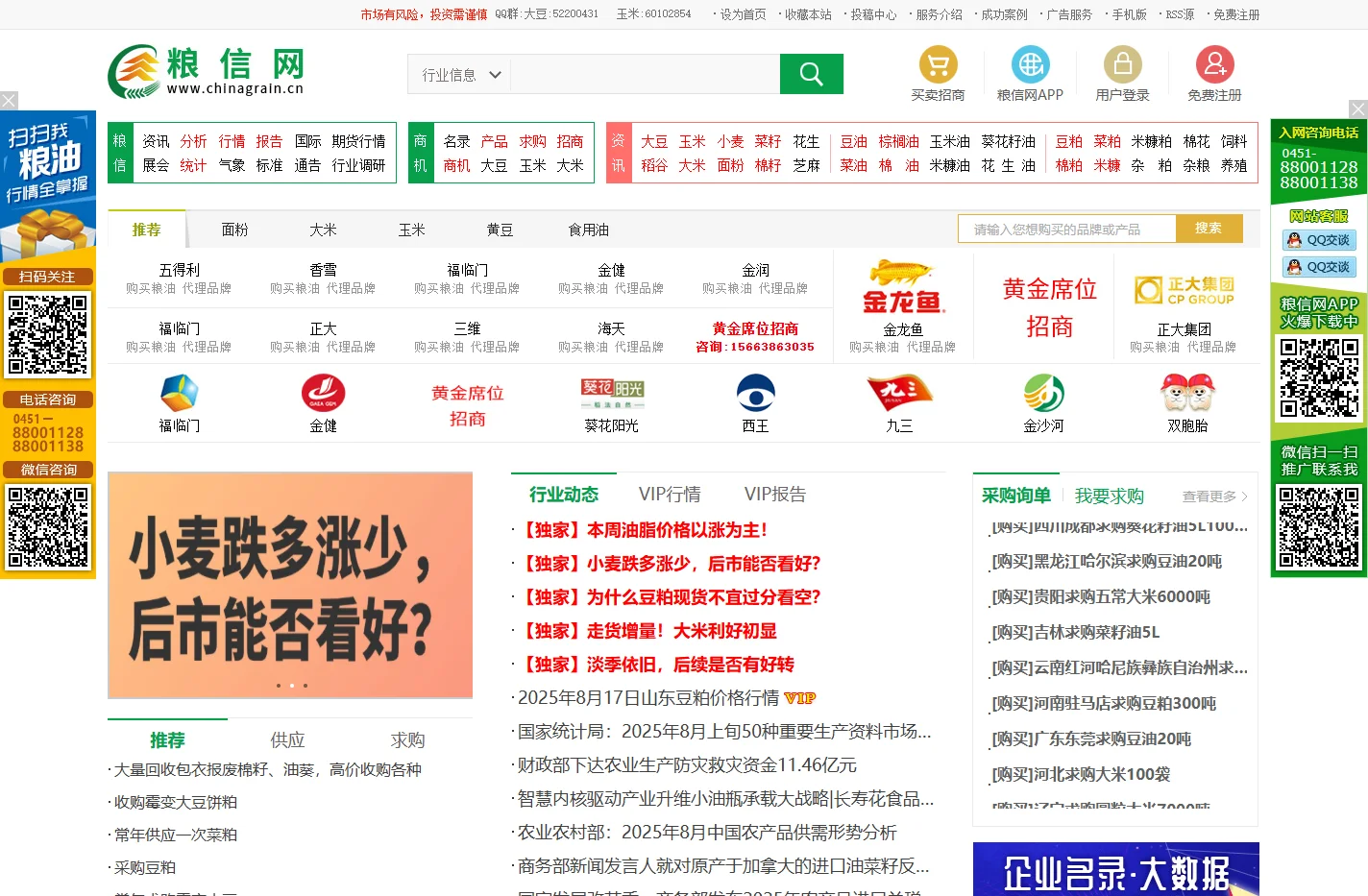Switch to the VIP行情 tab
The width and height of the screenshot is (1368, 896).
(670, 494)
